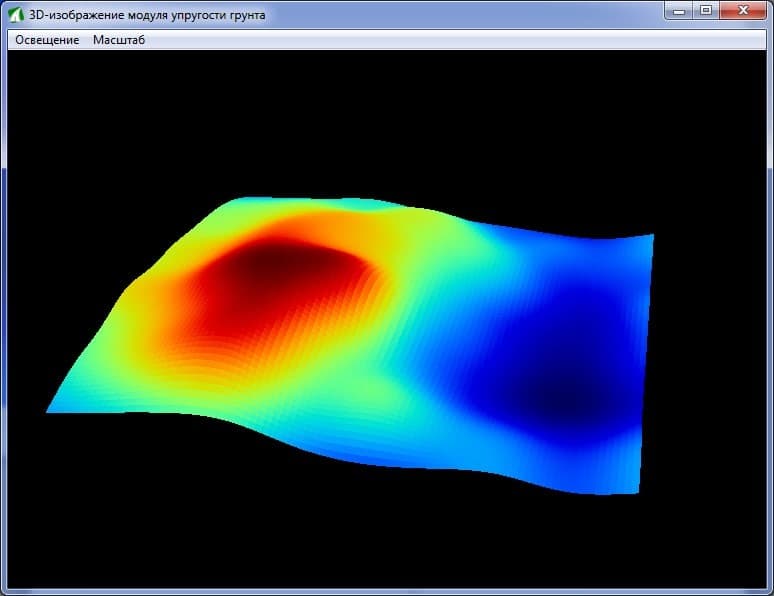
Task: Click empty menu bar space right of Масштаб
Action: click(454, 40)
